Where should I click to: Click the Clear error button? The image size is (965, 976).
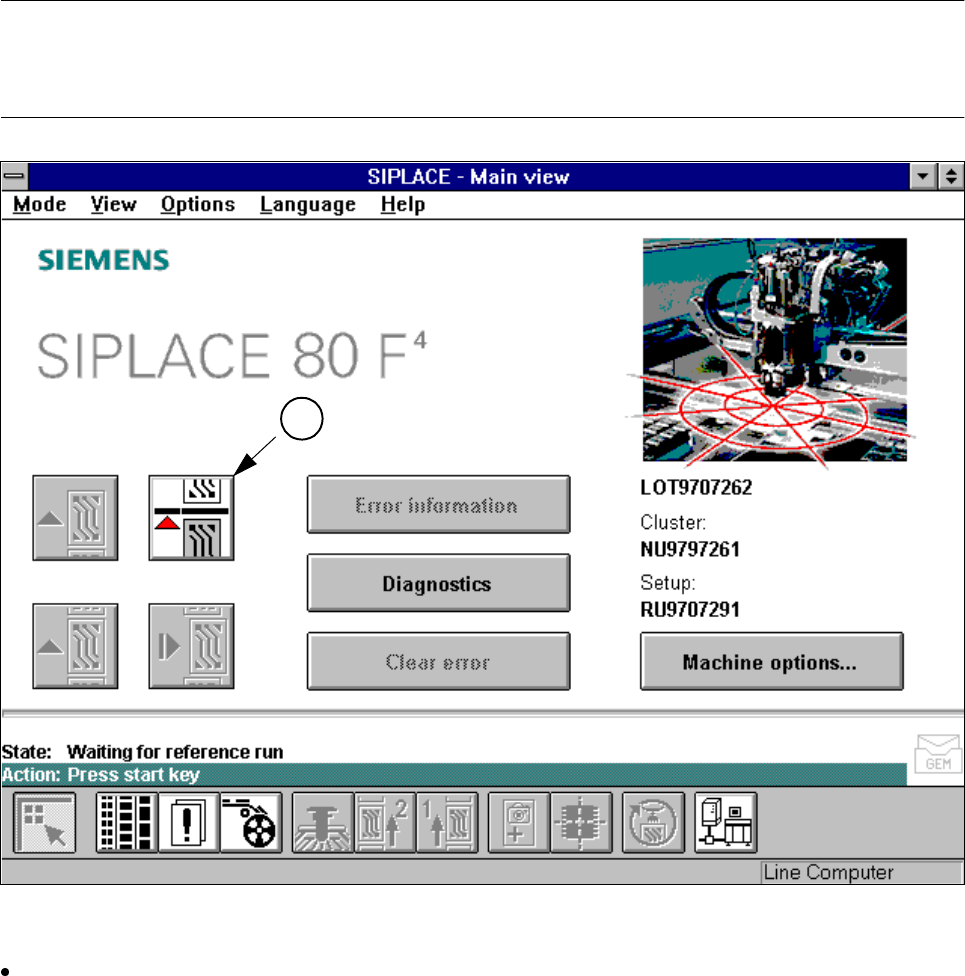click(x=438, y=662)
